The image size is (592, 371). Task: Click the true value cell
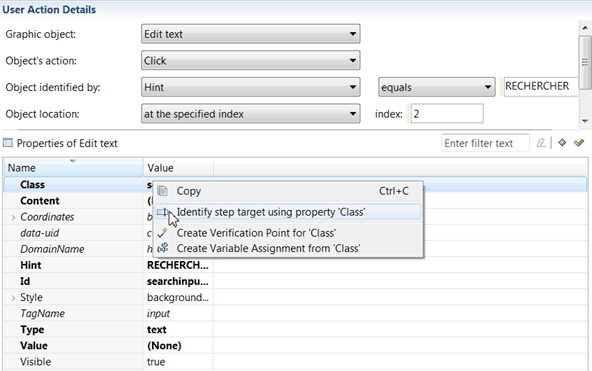click(x=178, y=362)
